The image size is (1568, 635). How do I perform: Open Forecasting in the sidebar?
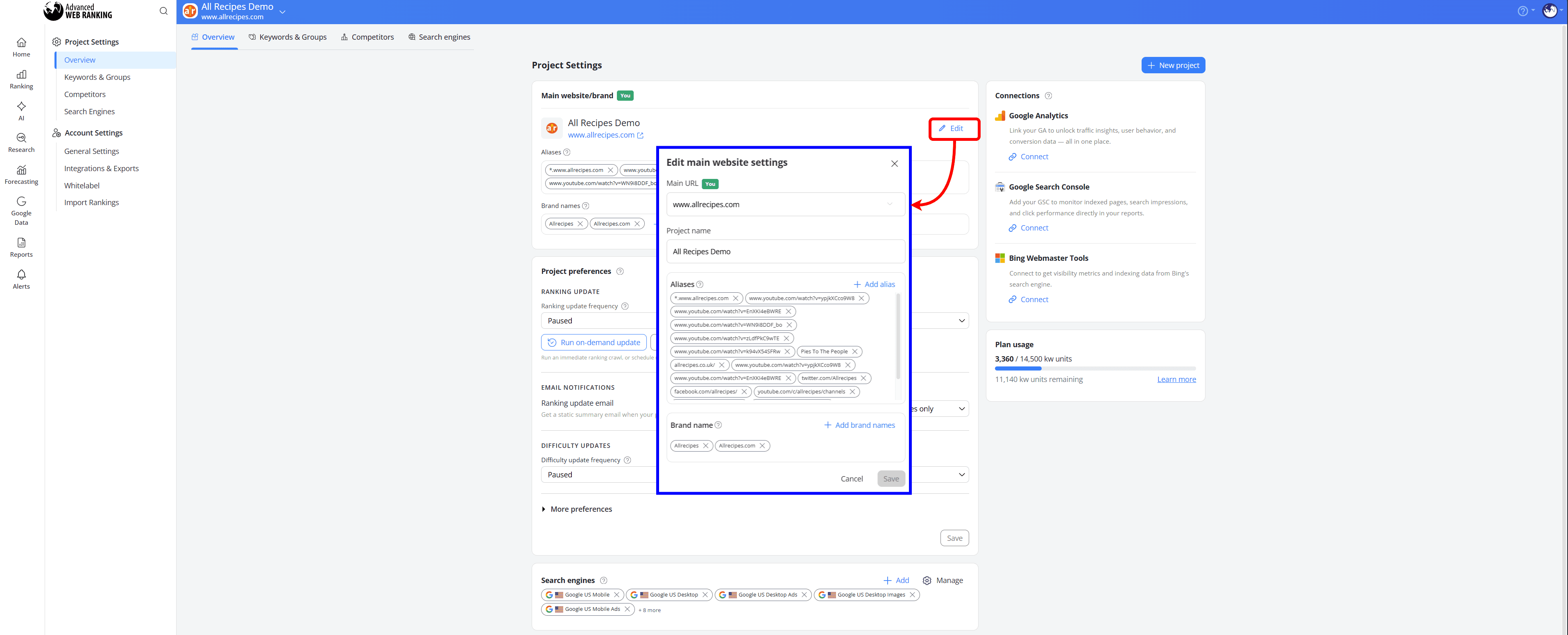pyautogui.click(x=21, y=175)
